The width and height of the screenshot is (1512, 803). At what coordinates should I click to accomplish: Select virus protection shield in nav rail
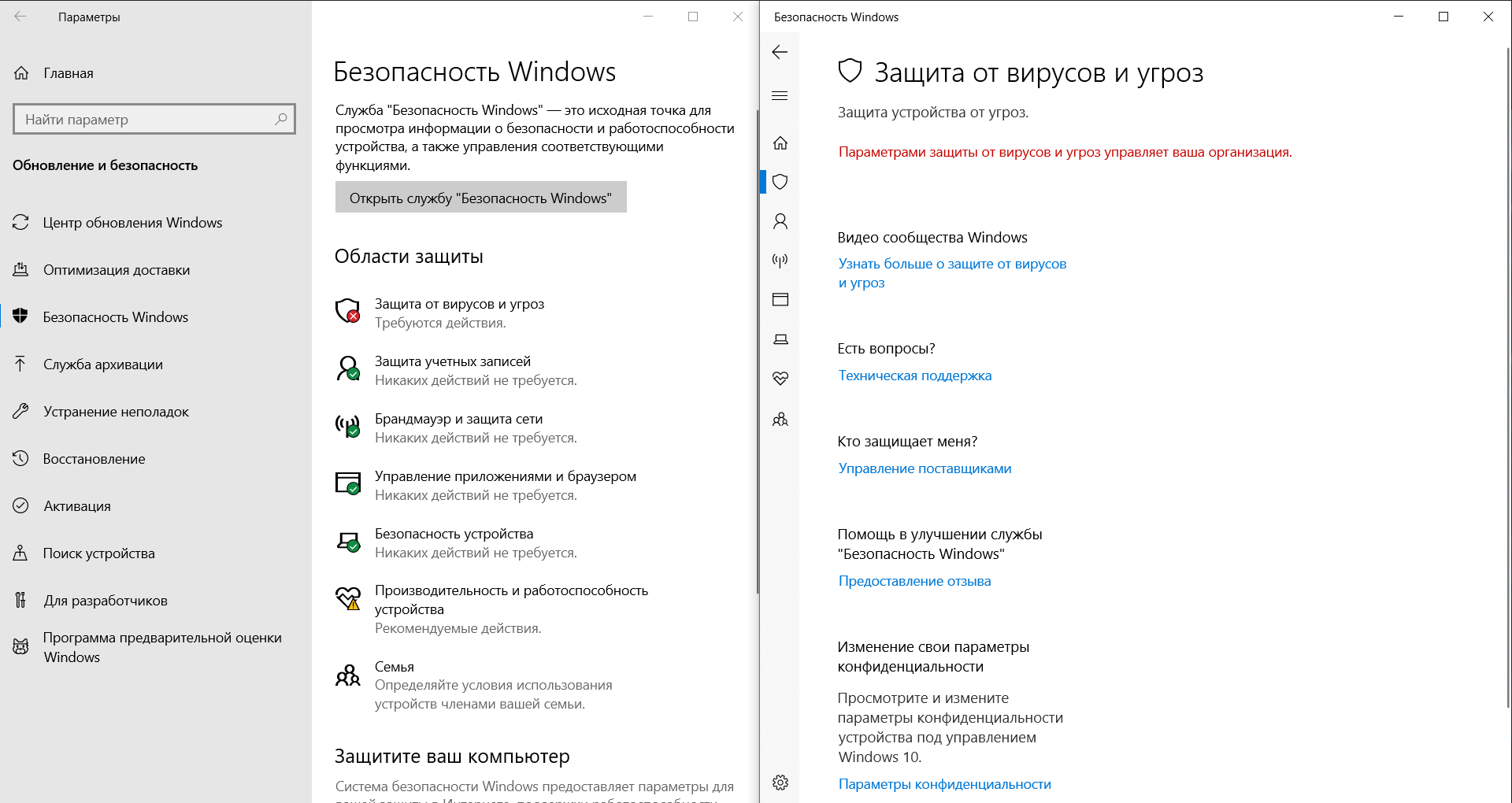(780, 182)
